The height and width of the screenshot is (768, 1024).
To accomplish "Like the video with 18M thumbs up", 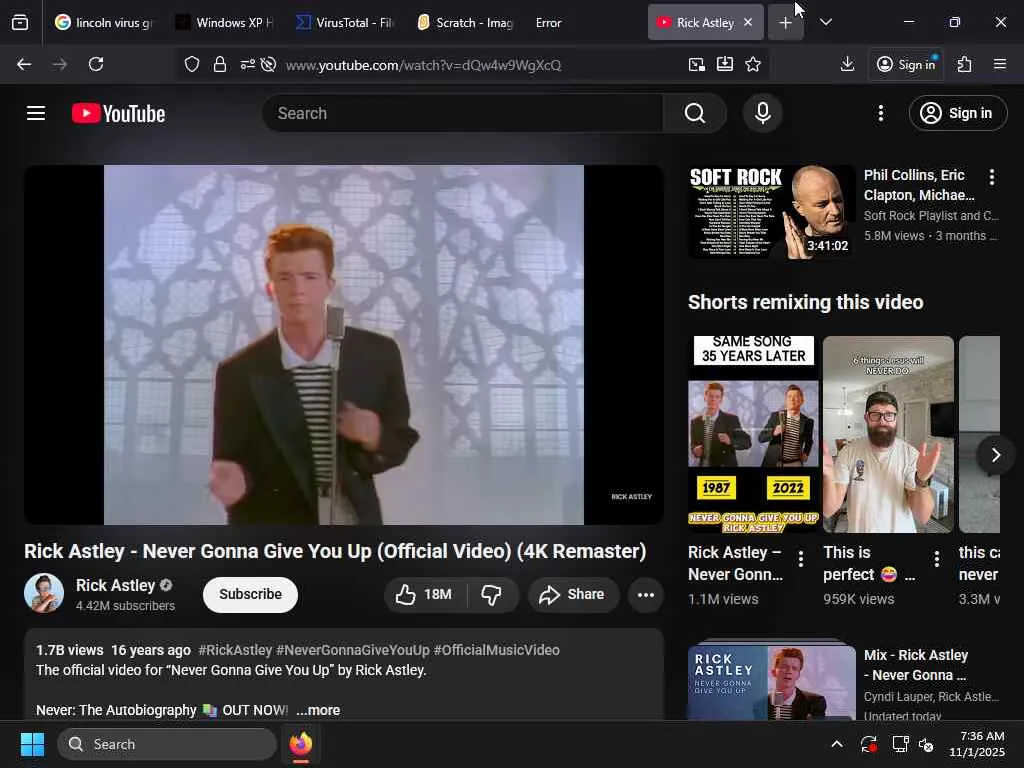I will click(x=424, y=594).
